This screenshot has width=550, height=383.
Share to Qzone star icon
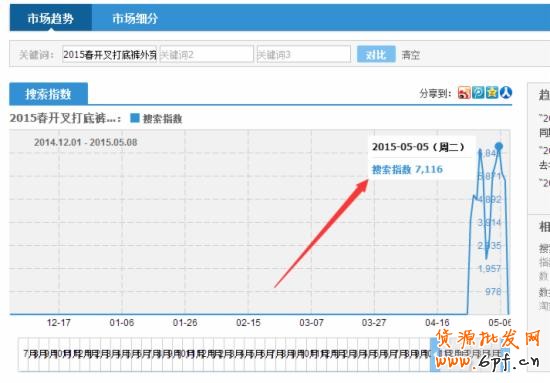pyautogui.click(x=492, y=93)
